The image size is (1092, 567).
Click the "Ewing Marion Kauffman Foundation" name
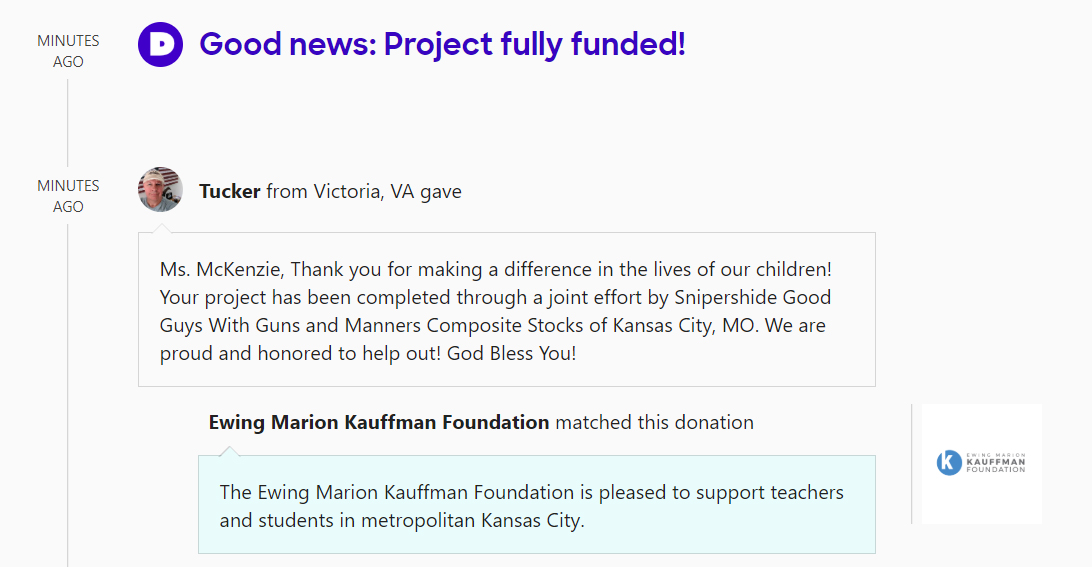[379, 422]
